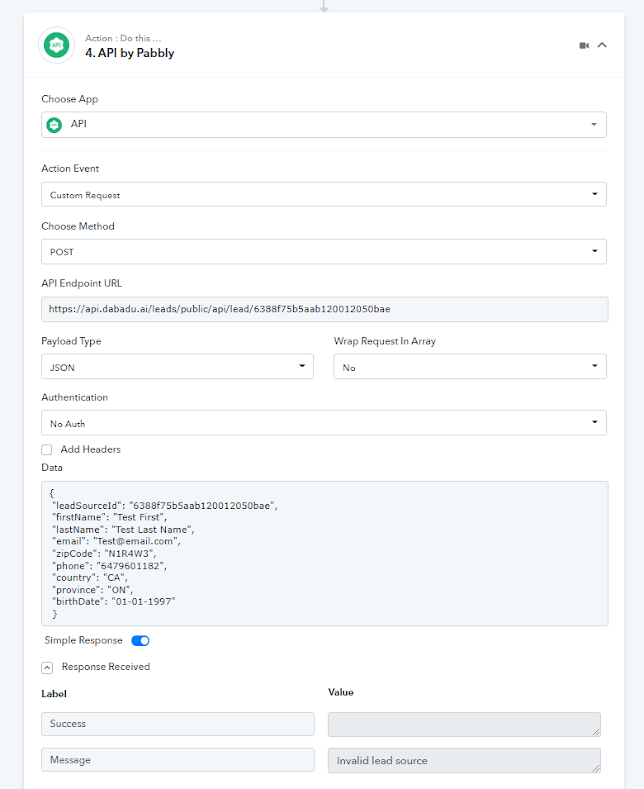Click the Success label field
The image size is (644, 789).
click(178, 724)
